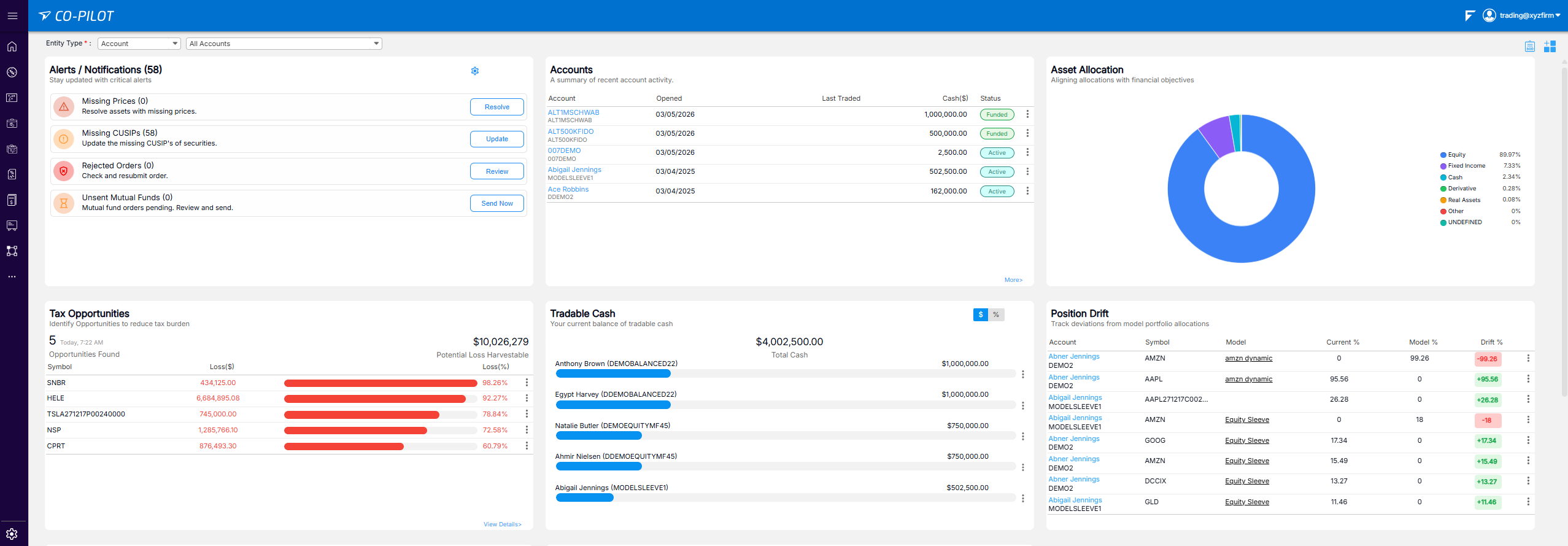Switch to grid dashboard layout icon
The image size is (1568, 546).
1550,46
